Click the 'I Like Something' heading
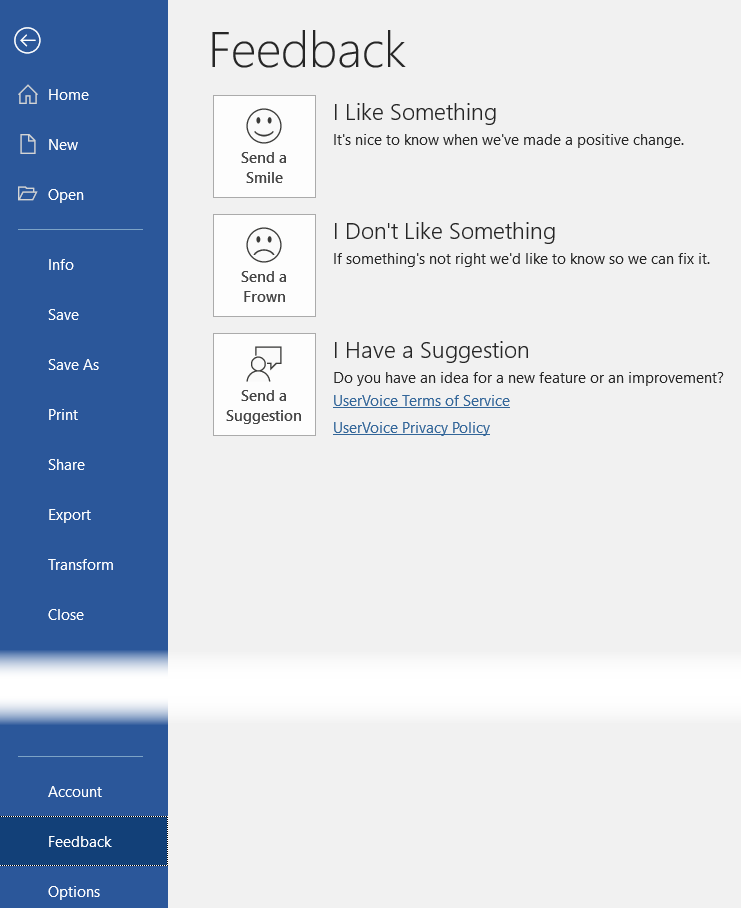Image resolution: width=741 pixels, height=908 pixels. (x=414, y=112)
